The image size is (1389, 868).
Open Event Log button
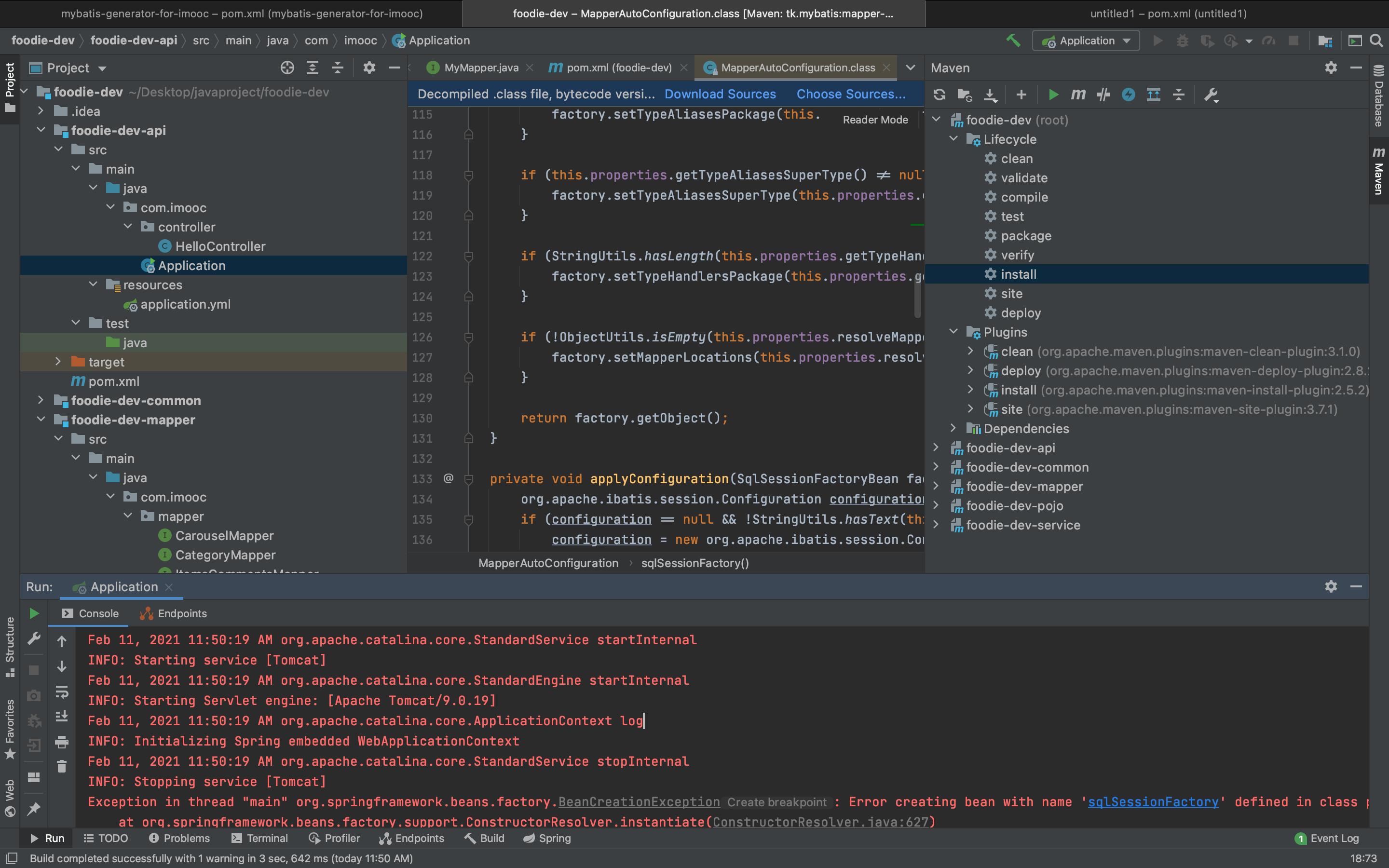click(x=1326, y=838)
